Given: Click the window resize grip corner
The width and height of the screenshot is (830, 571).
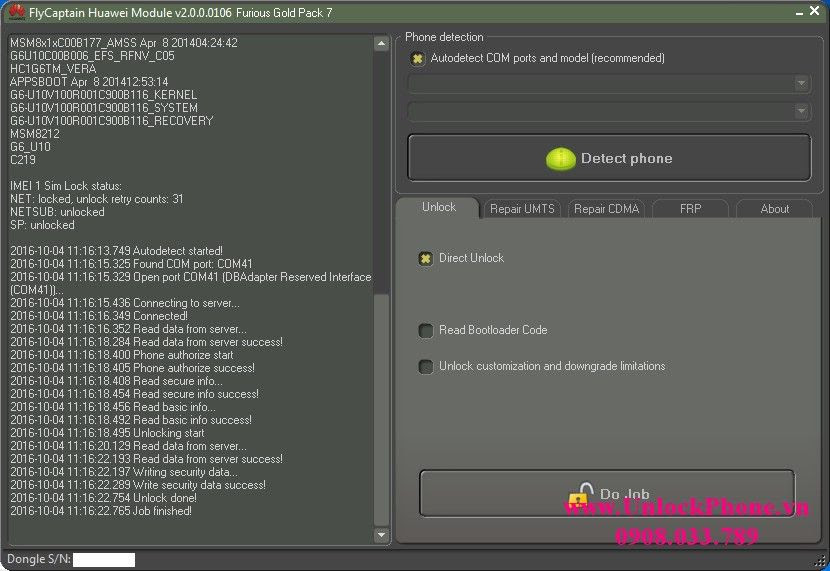Looking at the screenshot, I should click(x=821, y=561).
